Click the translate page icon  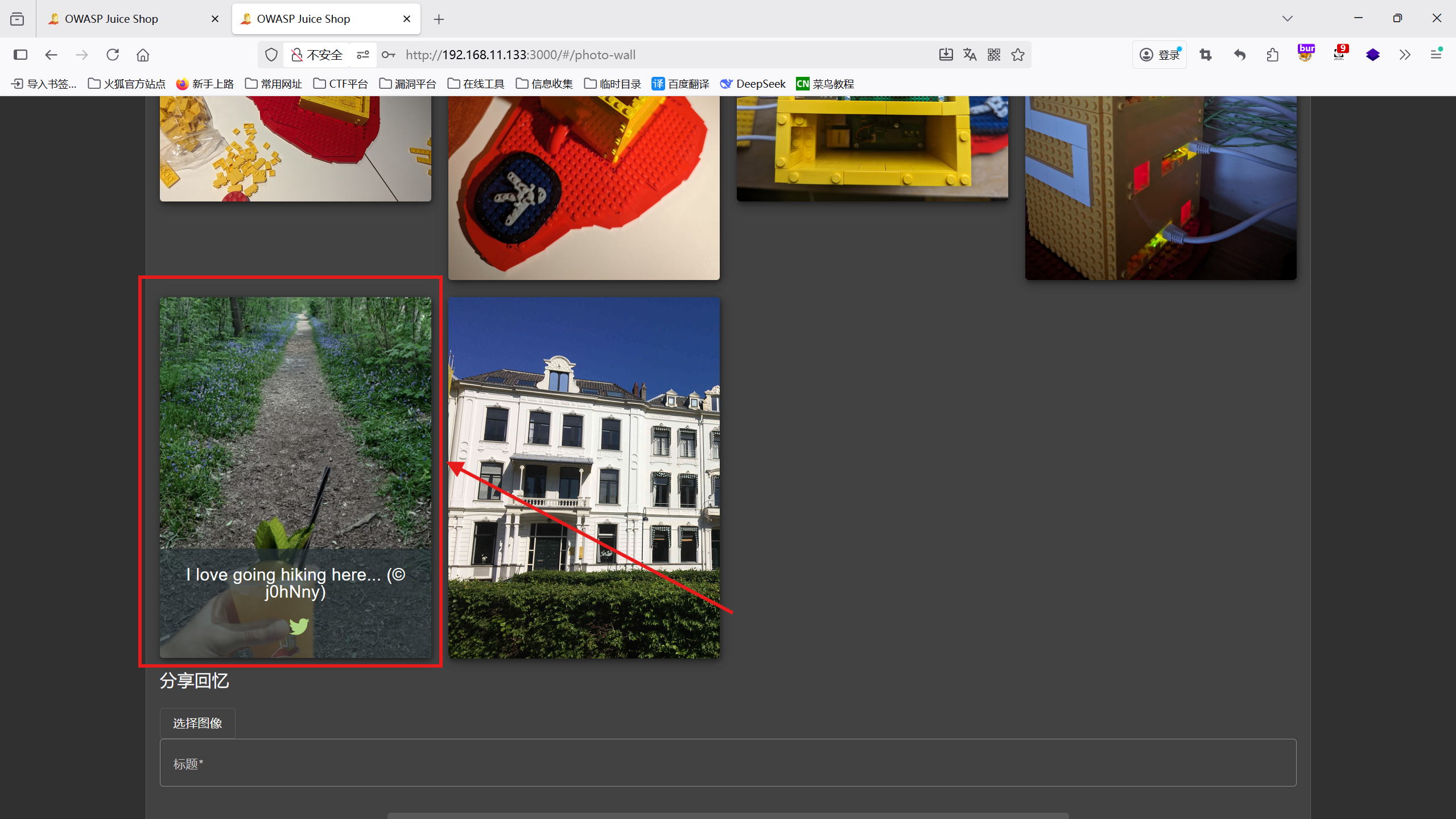pyautogui.click(x=970, y=55)
